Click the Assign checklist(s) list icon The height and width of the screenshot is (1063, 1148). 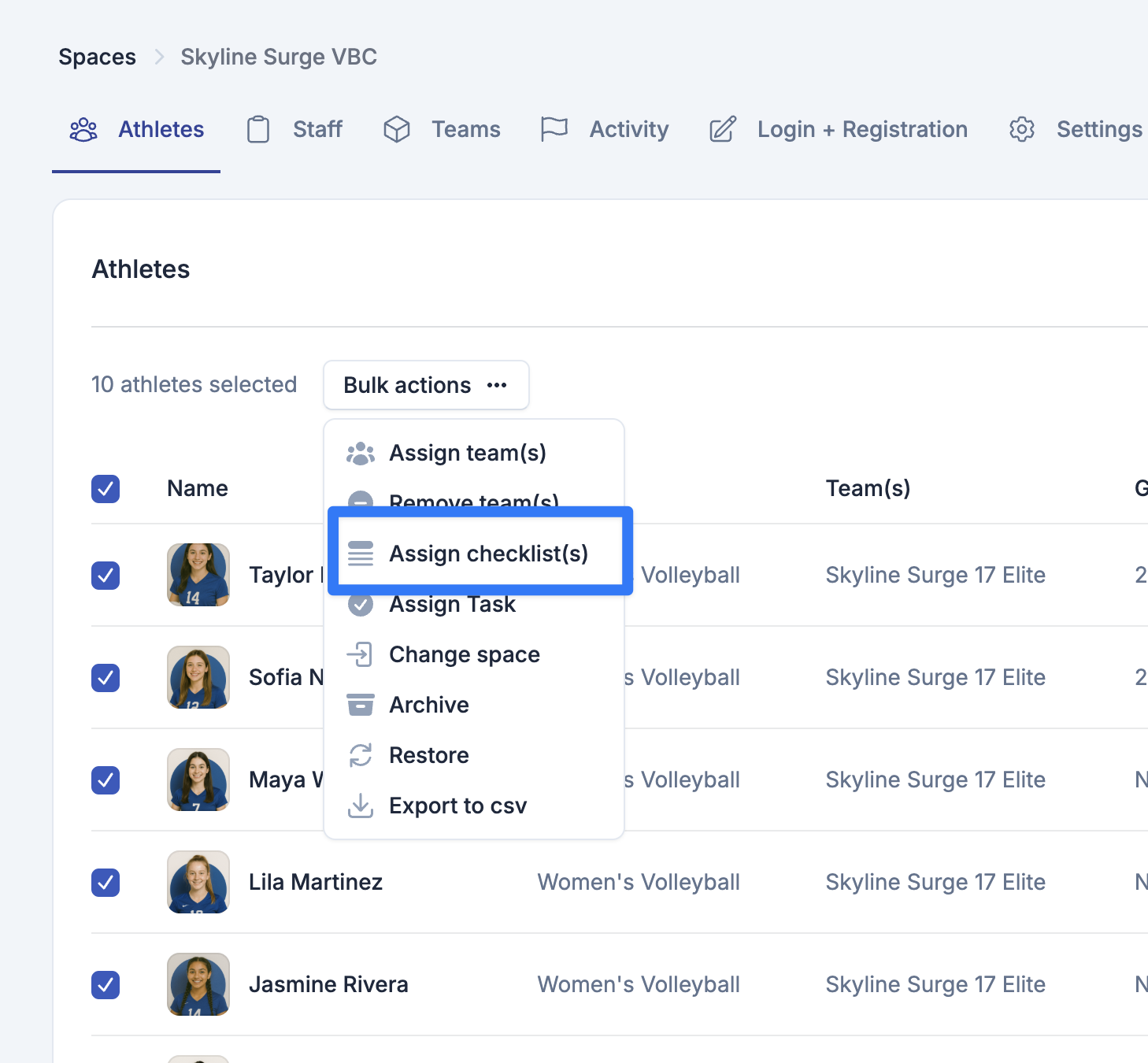coord(361,554)
